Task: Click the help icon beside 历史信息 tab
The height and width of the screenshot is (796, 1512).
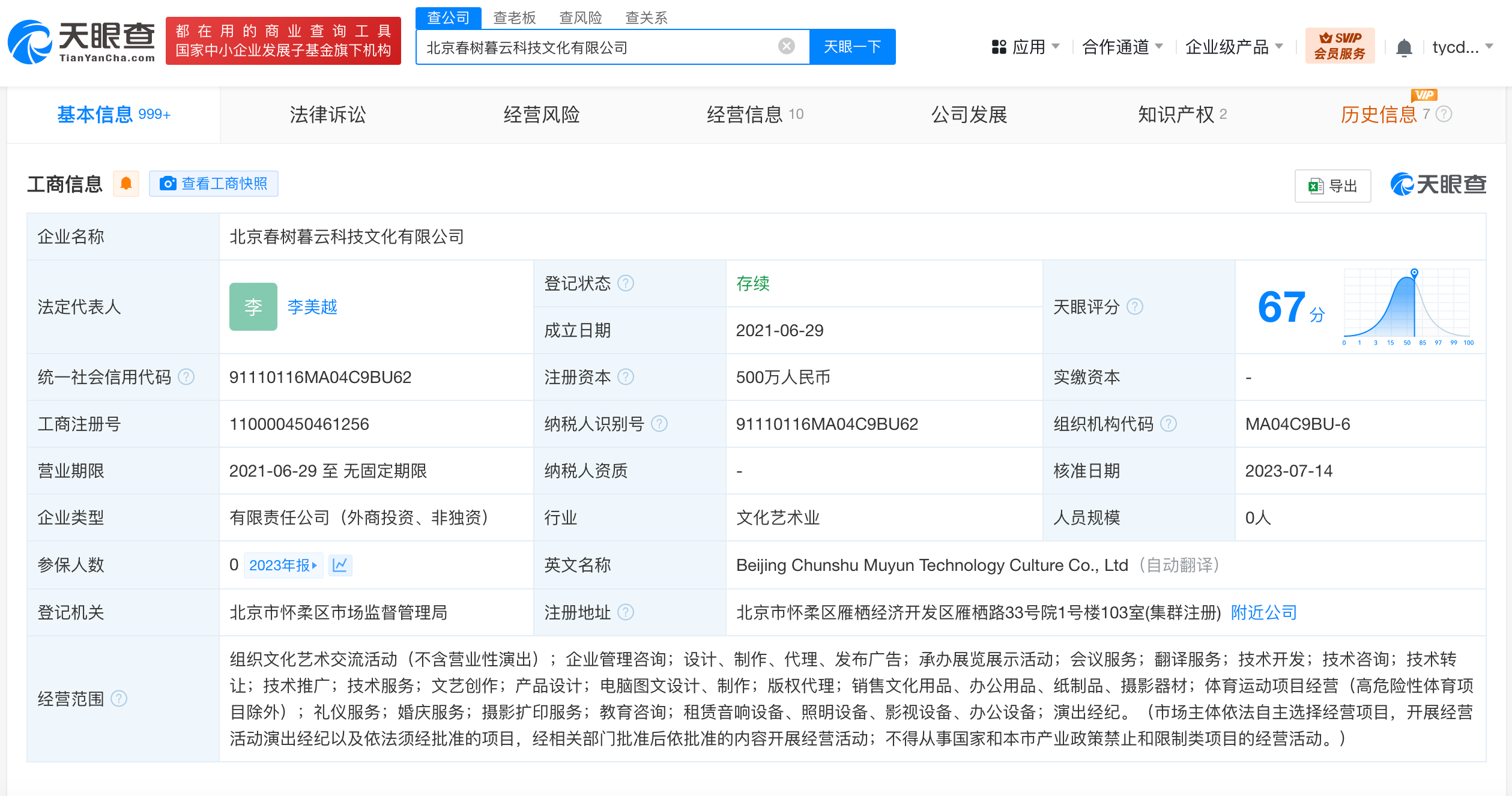Action: (x=1444, y=114)
